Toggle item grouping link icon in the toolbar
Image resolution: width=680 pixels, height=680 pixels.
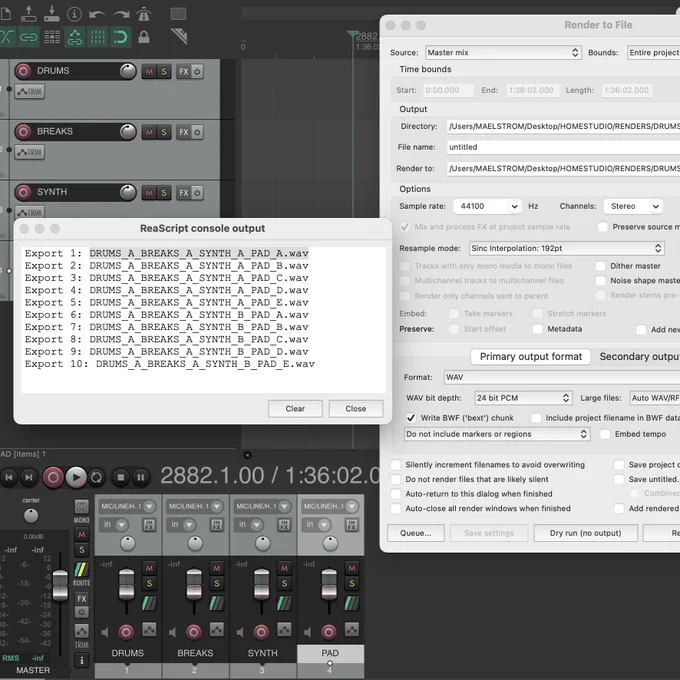[x=29, y=37]
